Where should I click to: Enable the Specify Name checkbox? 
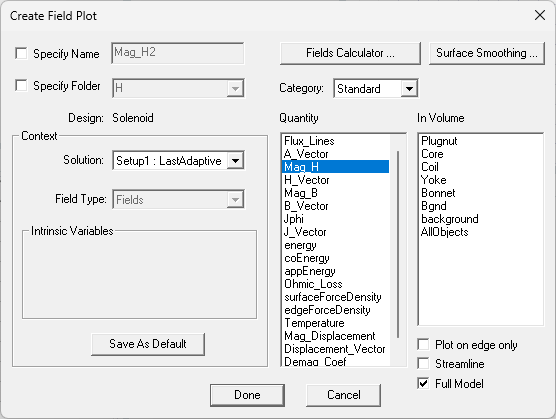tap(21, 54)
